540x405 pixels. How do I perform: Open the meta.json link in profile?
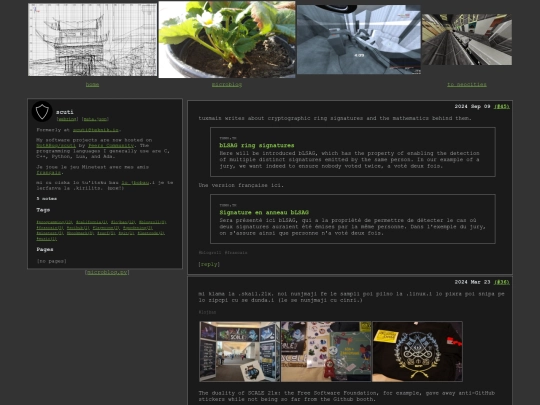[x=95, y=119]
